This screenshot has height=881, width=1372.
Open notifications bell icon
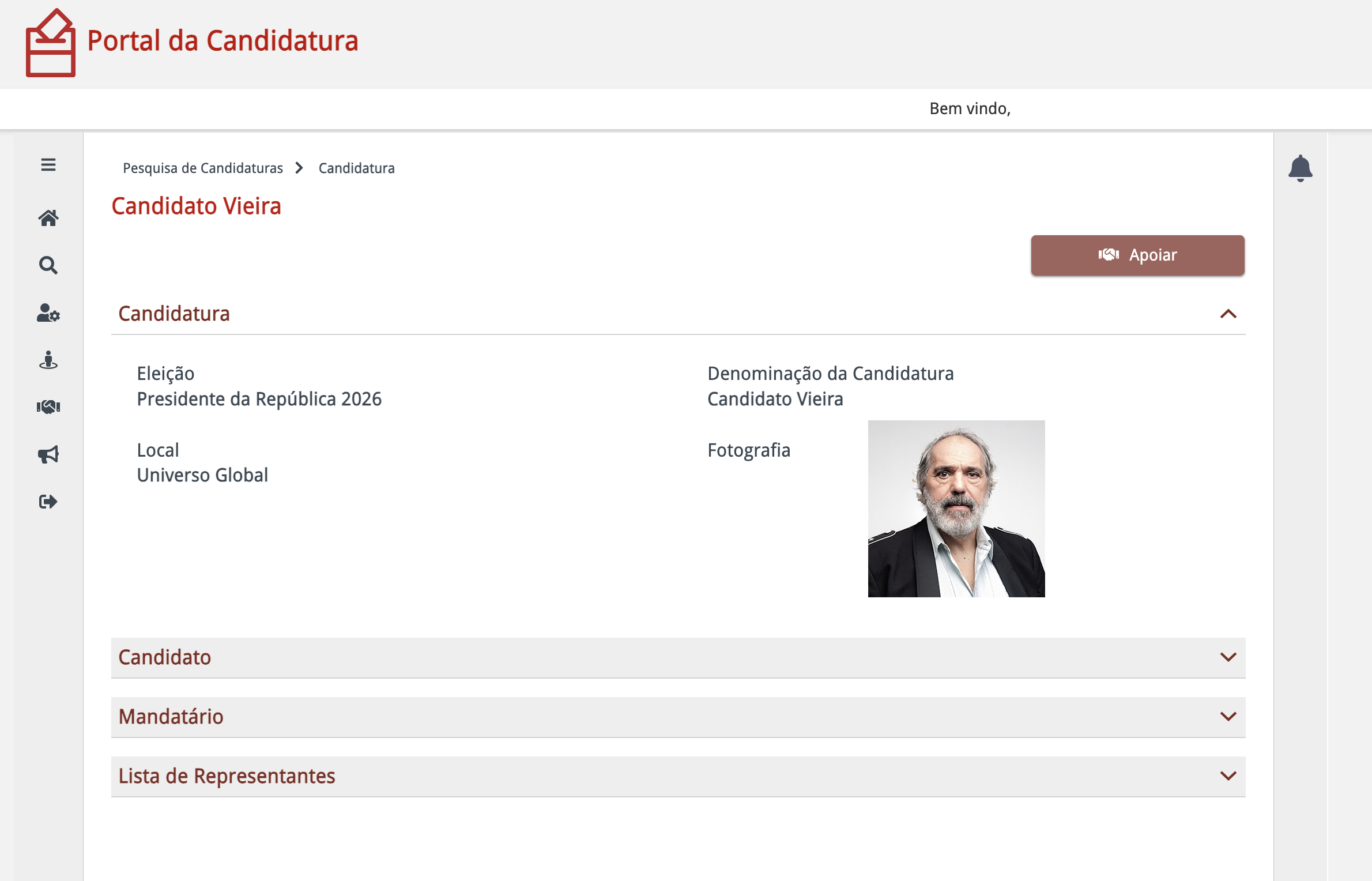(x=1300, y=168)
